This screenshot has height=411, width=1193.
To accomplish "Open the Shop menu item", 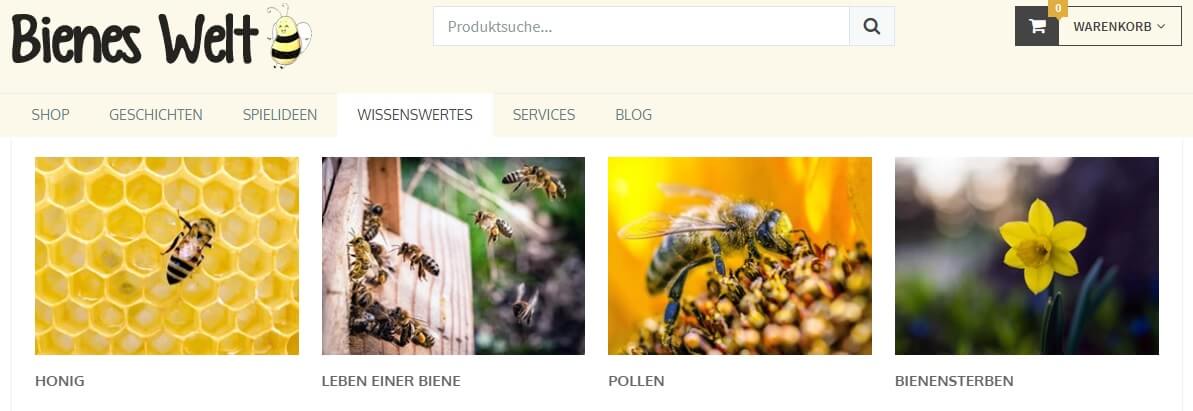I will click(50, 115).
